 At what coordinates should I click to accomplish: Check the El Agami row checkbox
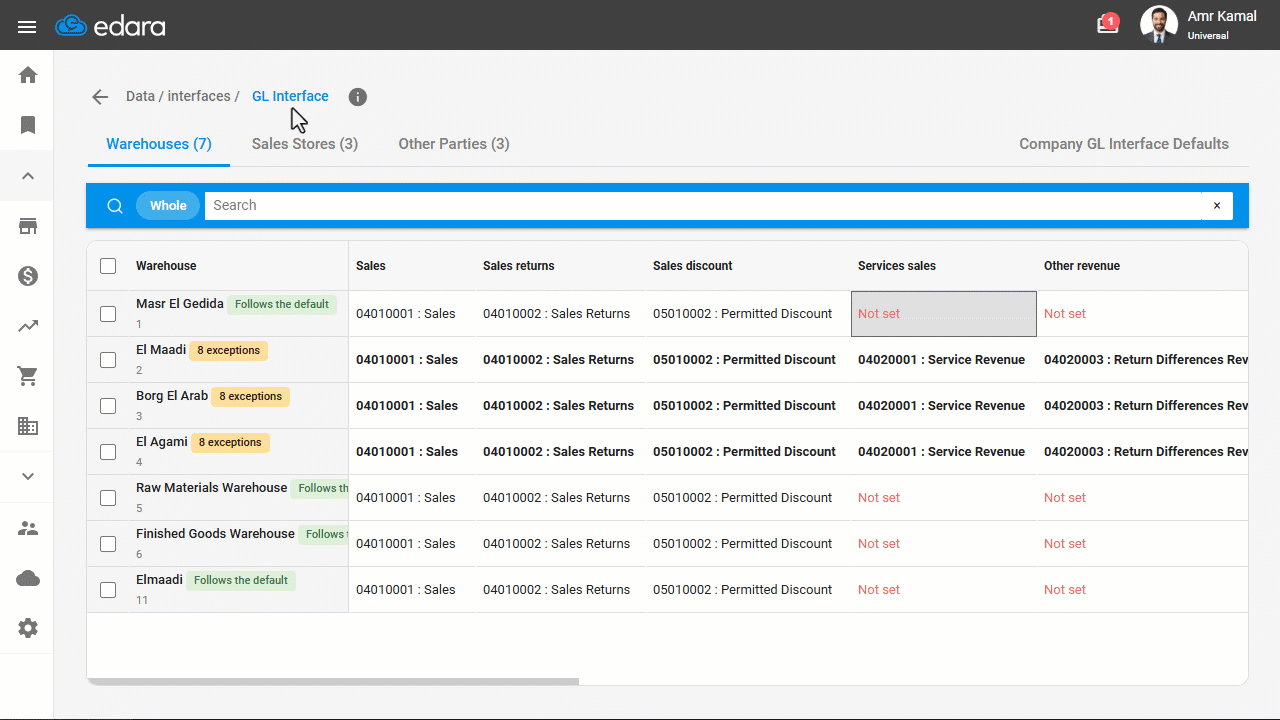pos(108,452)
